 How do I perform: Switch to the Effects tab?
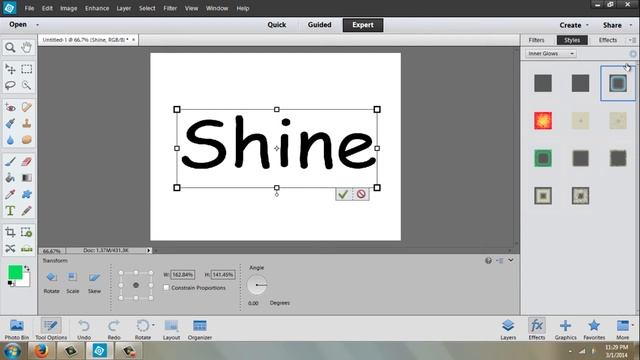click(607, 40)
